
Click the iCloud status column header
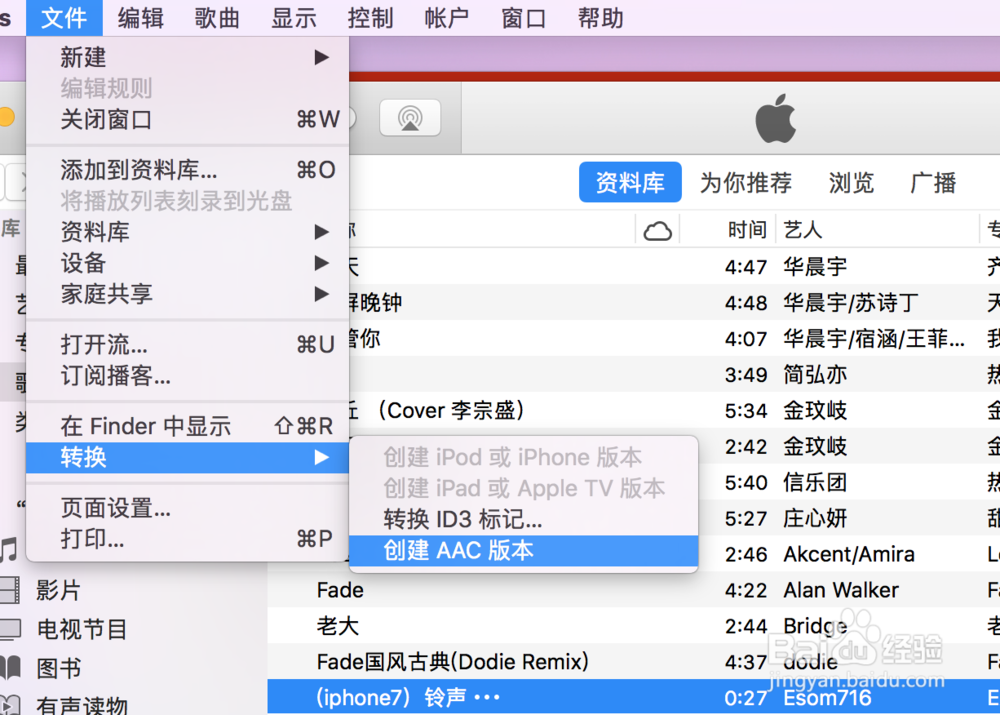pyautogui.click(x=658, y=230)
